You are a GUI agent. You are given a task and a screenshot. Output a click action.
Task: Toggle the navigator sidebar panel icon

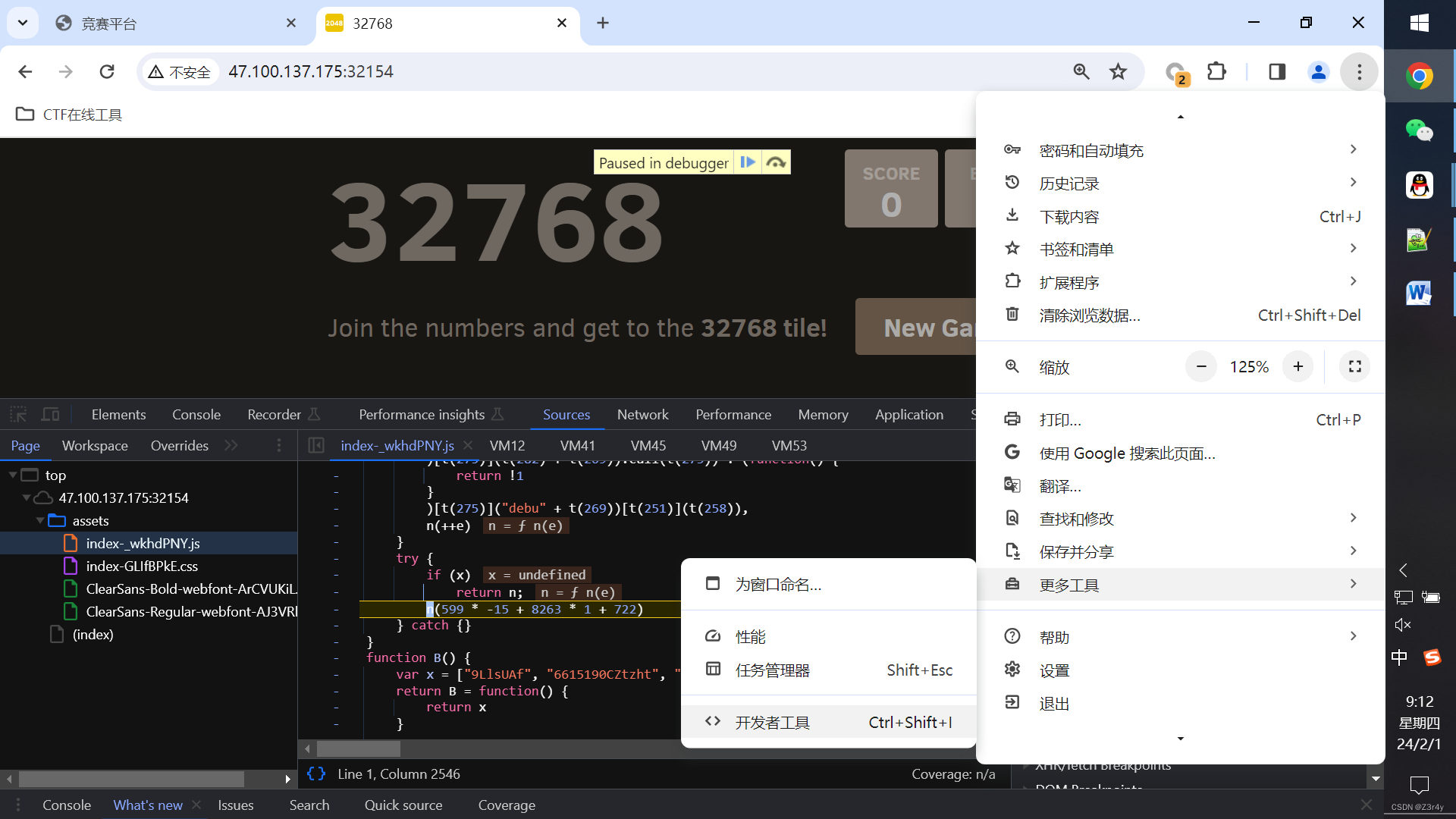click(316, 446)
